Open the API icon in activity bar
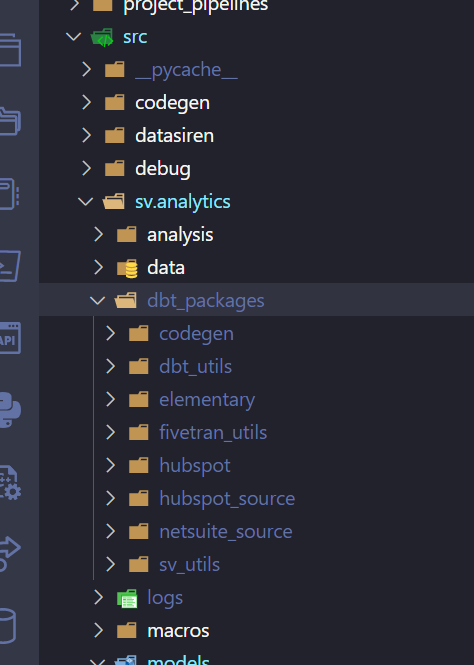The width and height of the screenshot is (474, 665). coord(9,338)
